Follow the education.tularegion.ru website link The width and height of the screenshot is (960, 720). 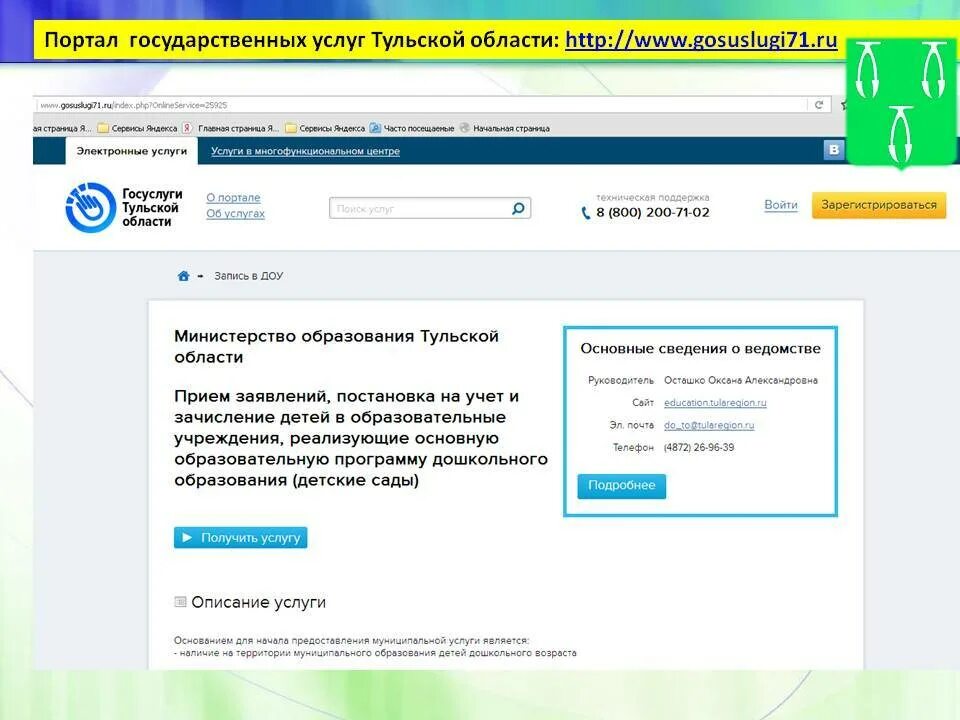click(x=716, y=404)
